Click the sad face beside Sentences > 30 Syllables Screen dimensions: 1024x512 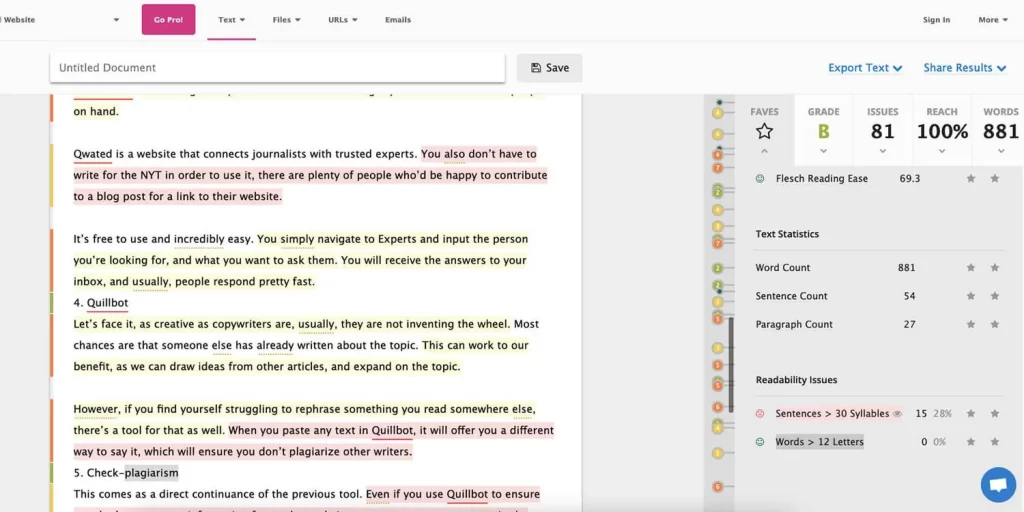[760, 413]
